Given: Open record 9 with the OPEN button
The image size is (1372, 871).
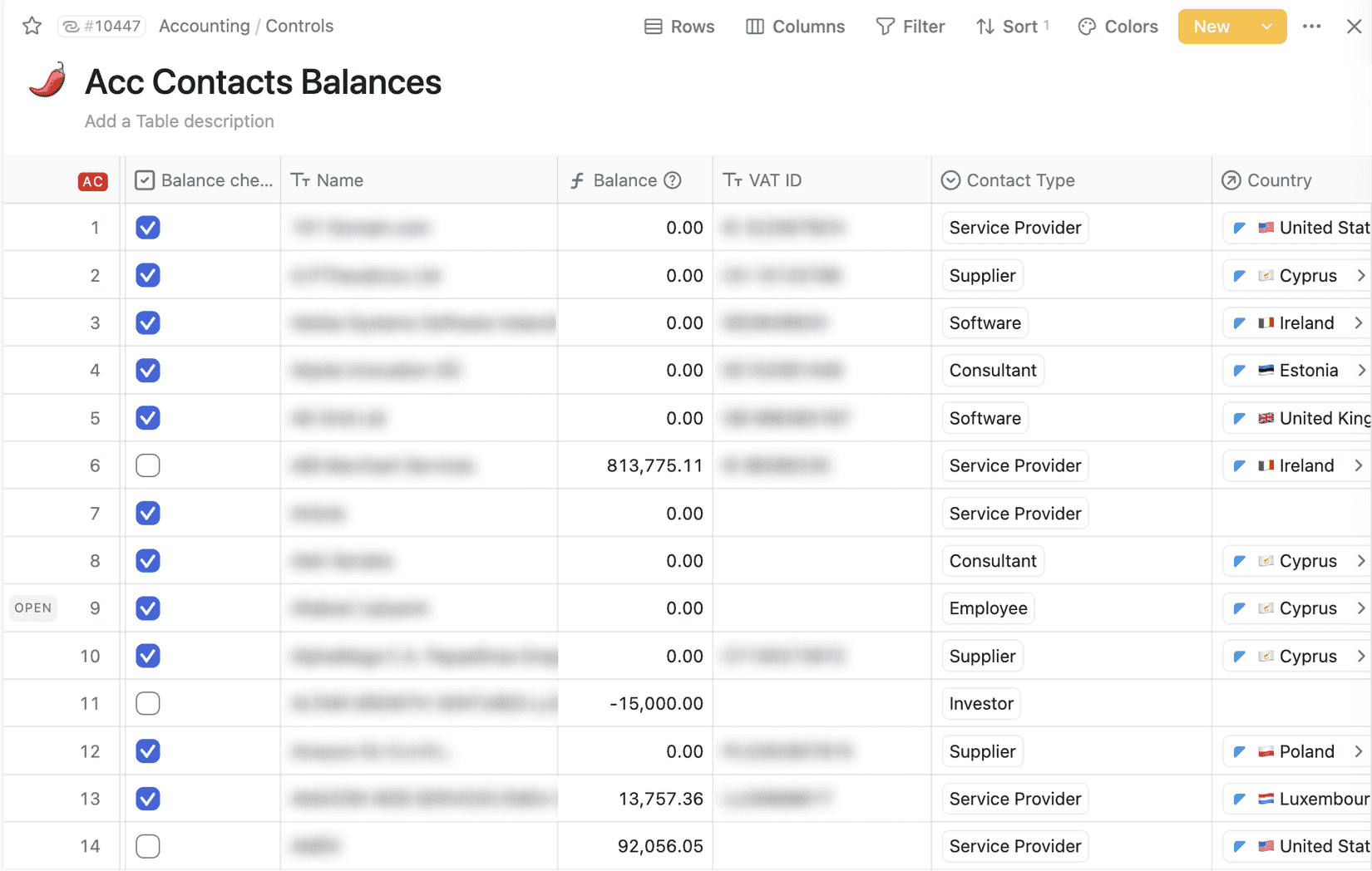Looking at the screenshot, I should click(x=32, y=608).
